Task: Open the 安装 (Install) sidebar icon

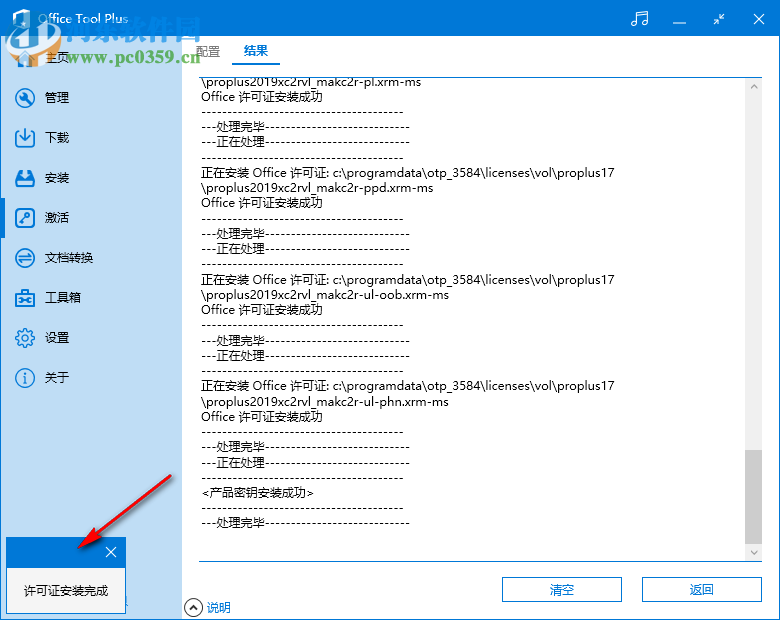Action: (x=24, y=178)
